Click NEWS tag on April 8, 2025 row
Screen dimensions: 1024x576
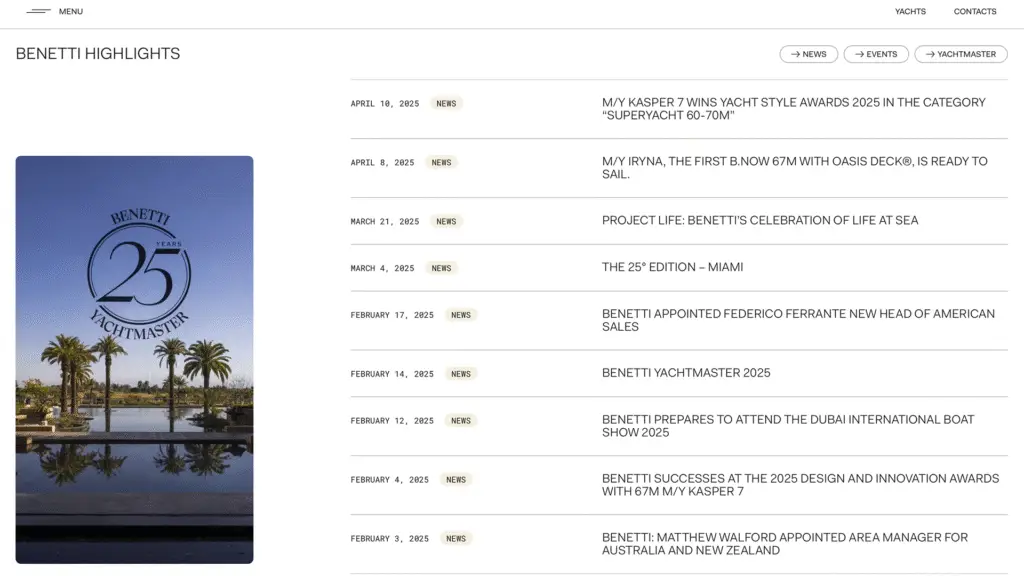(441, 162)
